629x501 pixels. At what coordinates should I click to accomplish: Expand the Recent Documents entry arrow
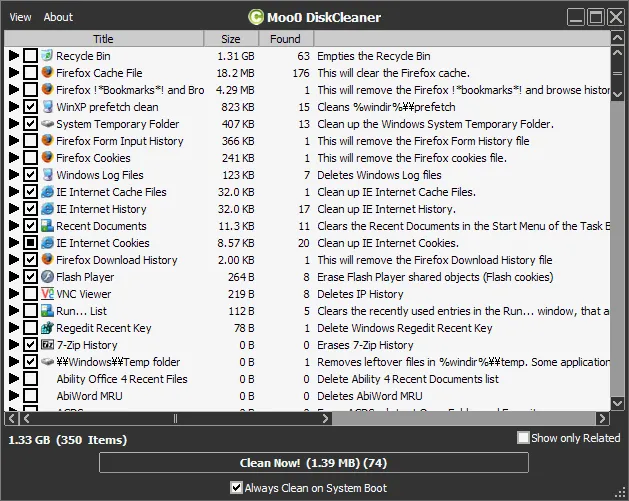pos(14,226)
